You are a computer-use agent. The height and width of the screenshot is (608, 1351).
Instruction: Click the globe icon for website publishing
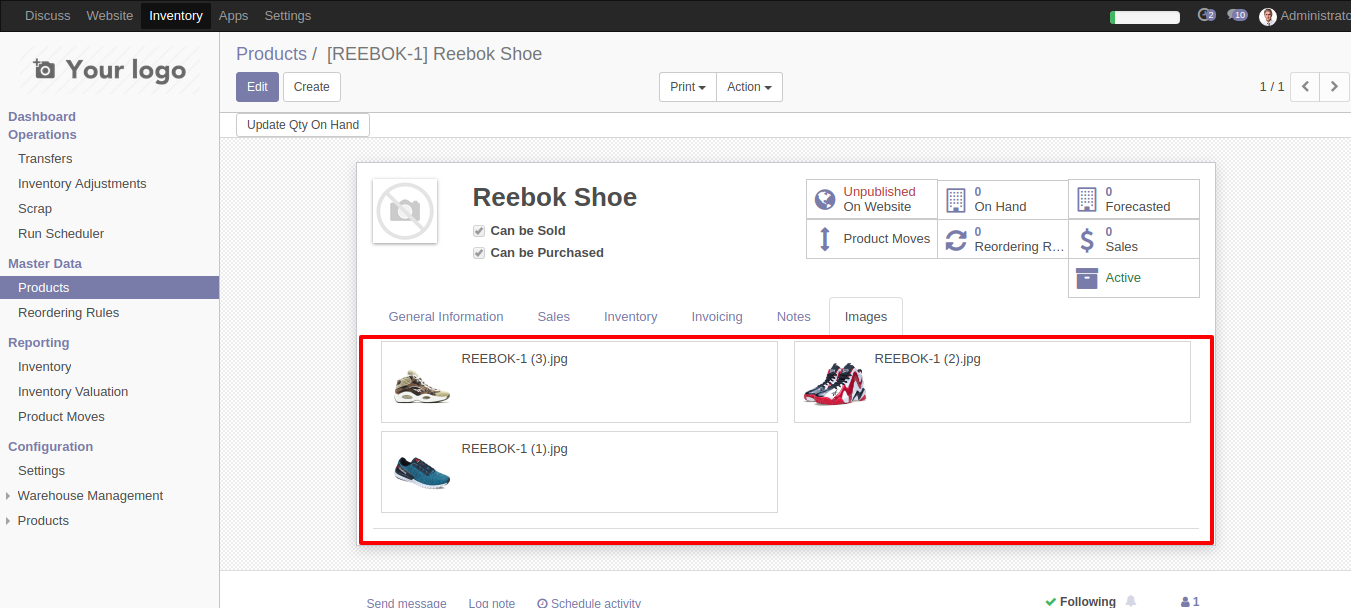[825, 199]
